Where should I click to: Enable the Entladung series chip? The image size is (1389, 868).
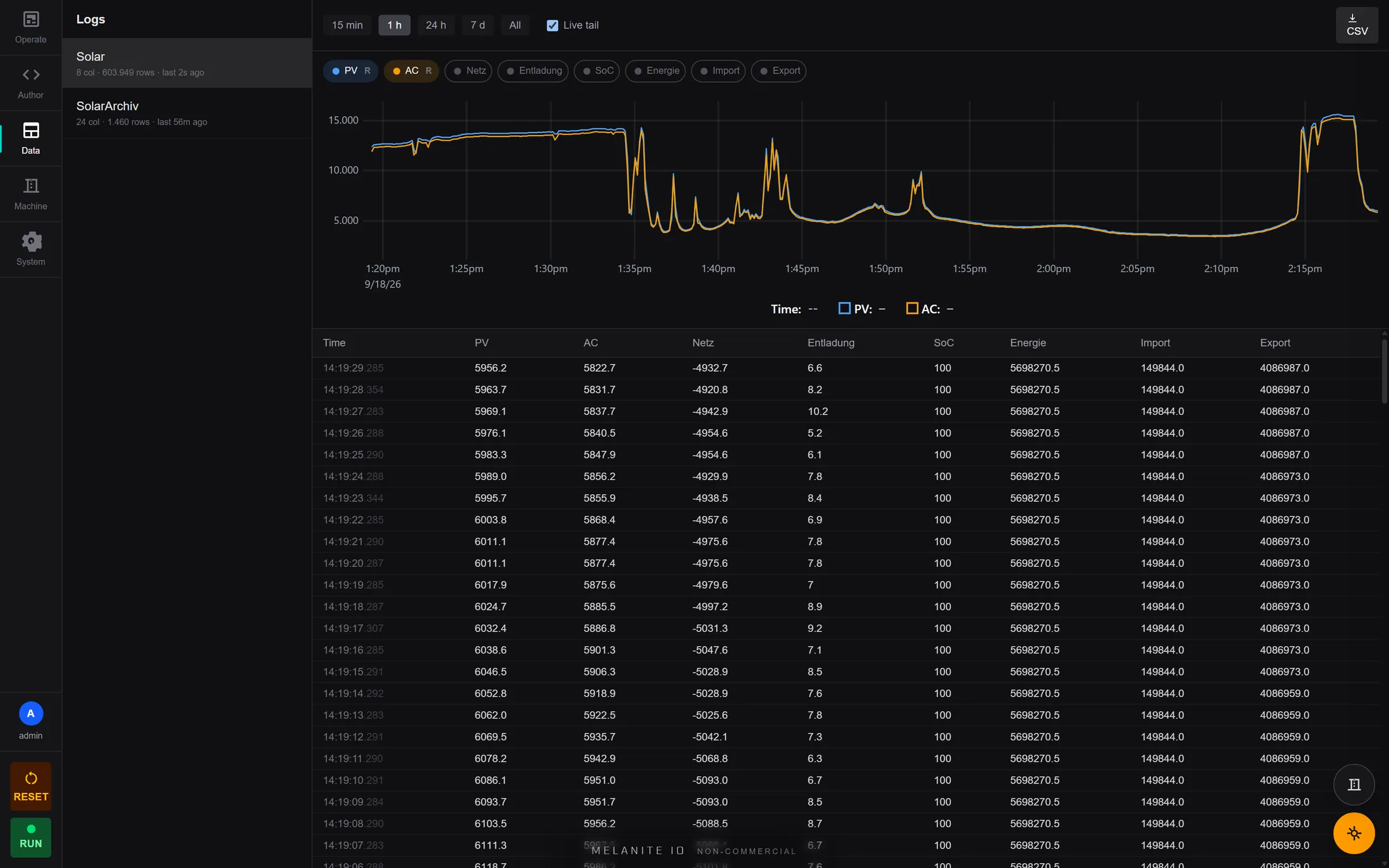click(x=533, y=71)
